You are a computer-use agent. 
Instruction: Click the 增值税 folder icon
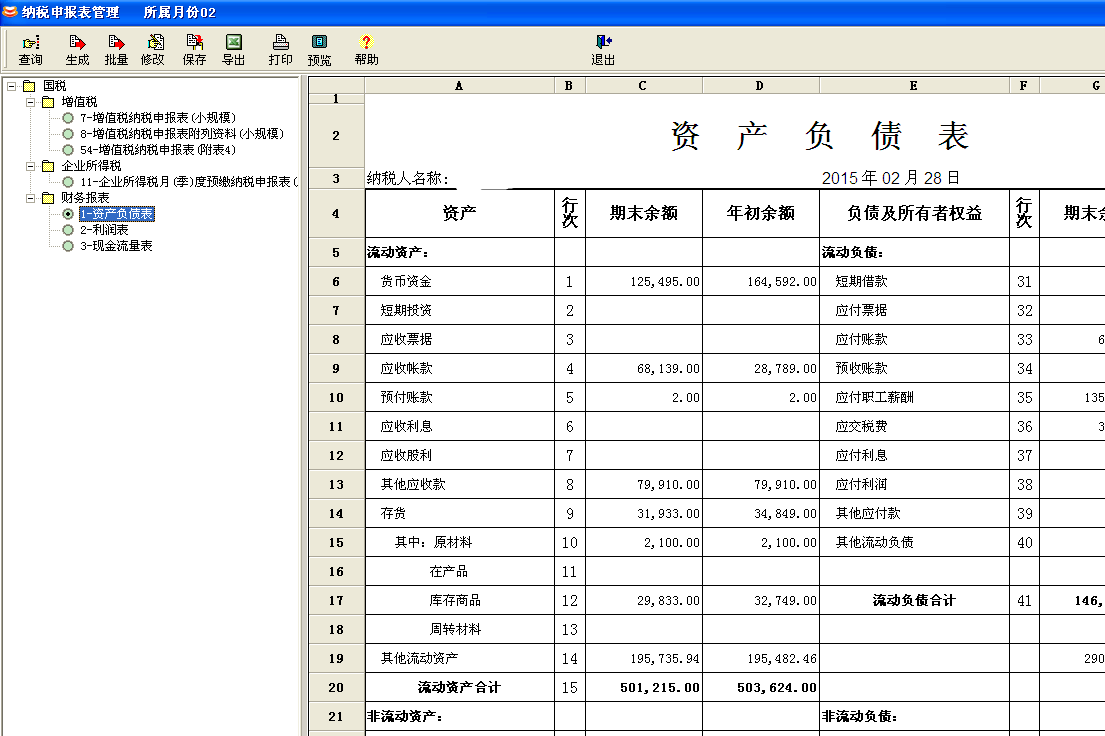[48, 102]
